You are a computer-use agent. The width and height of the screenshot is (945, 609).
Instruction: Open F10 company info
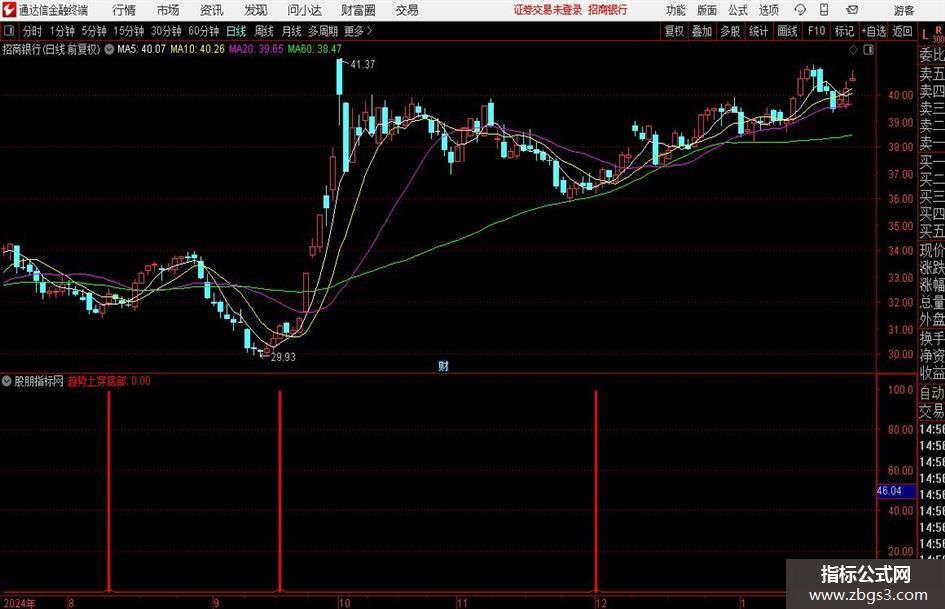tap(816, 31)
